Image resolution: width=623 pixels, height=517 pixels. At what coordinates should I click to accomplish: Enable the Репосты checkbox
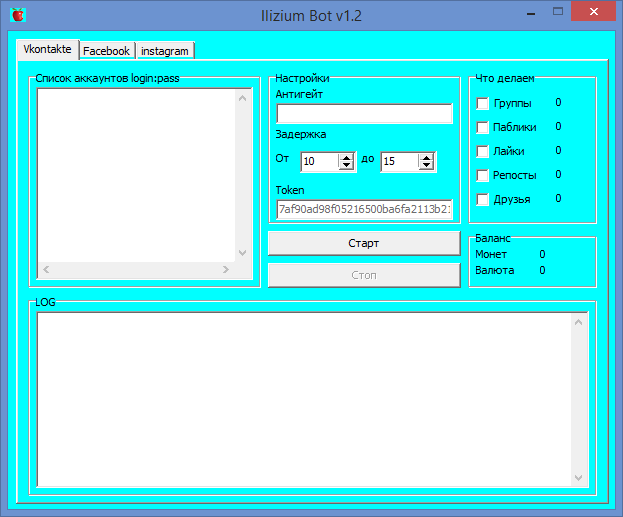[x=483, y=176]
